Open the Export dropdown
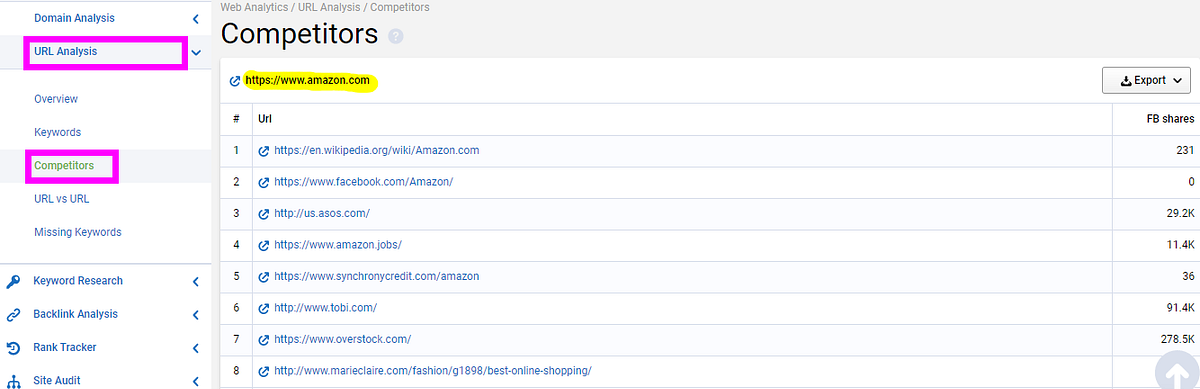1200x389 pixels. click(x=1146, y=81)
